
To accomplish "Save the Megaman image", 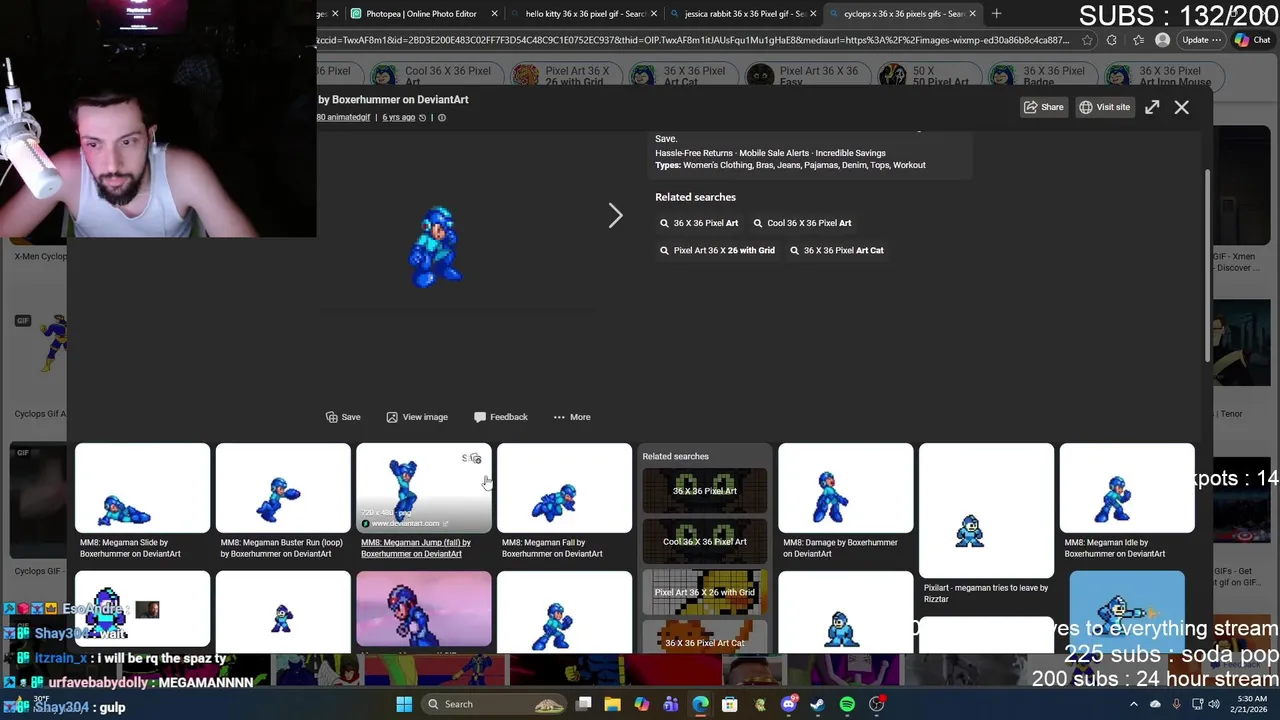I will [343, 417].
